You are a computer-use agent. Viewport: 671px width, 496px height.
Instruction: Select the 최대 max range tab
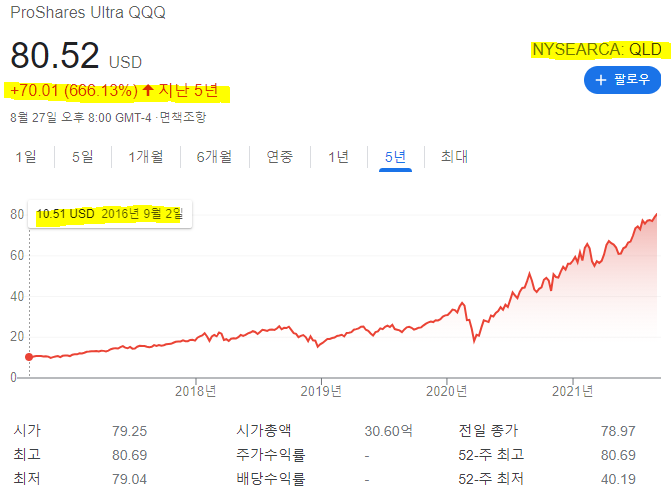coord(454,157)
